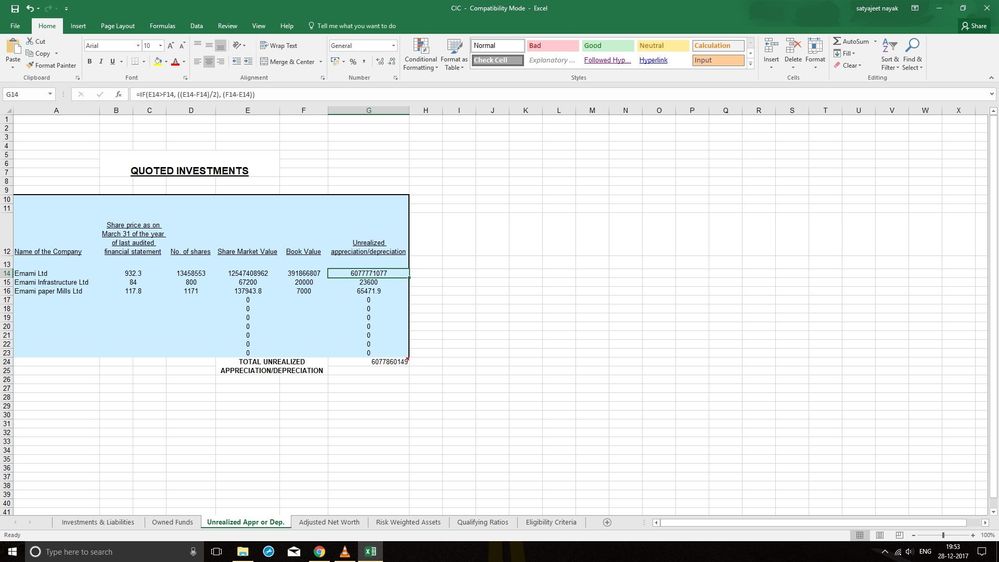Toggle Center horizontal alignment

(x=209, y=62)
